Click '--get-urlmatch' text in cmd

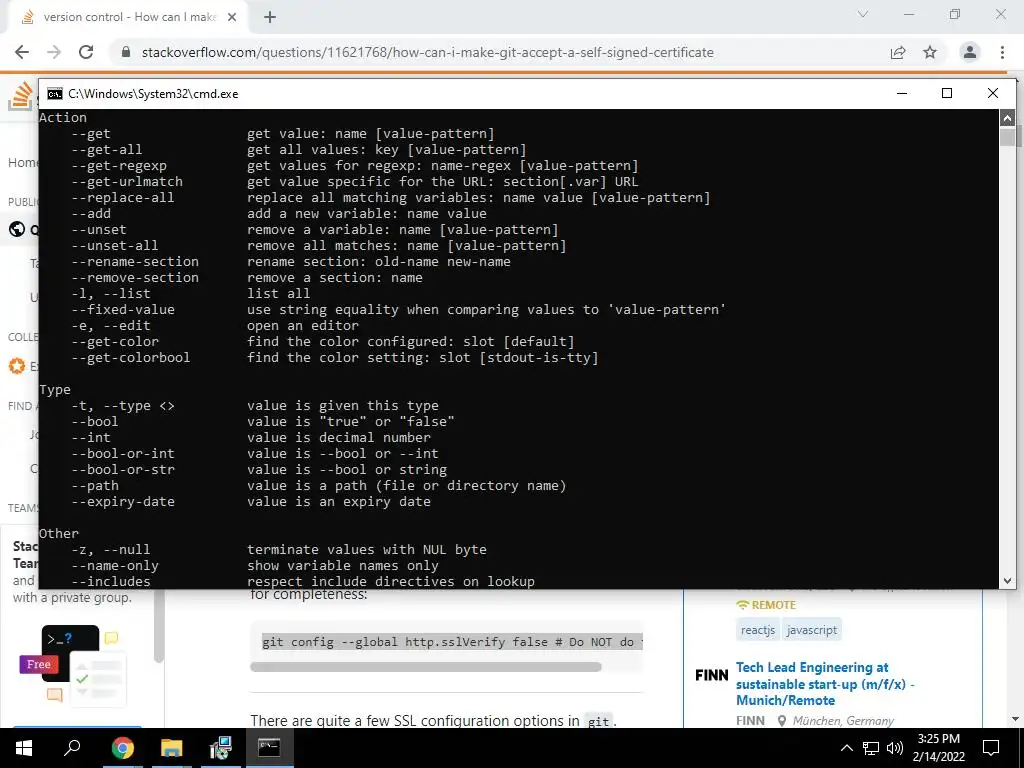[127, 182]
